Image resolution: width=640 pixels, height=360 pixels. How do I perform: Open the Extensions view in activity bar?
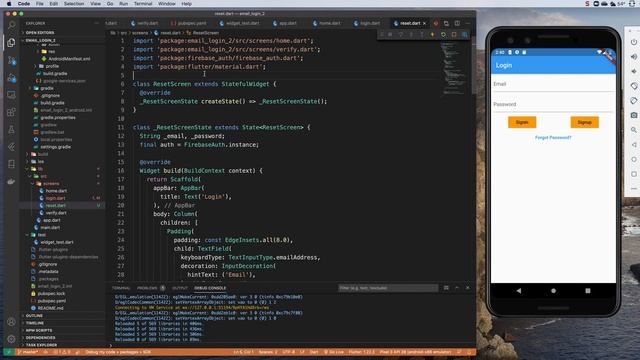[x=11, y=112]
